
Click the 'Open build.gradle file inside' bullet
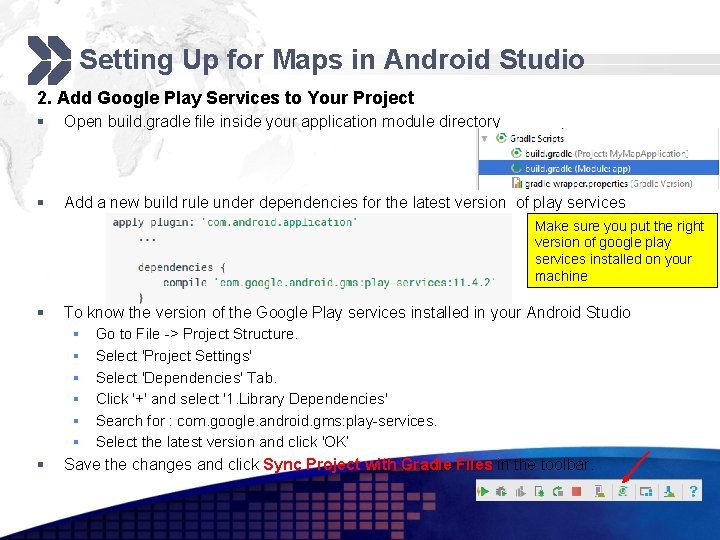(282, 122)
